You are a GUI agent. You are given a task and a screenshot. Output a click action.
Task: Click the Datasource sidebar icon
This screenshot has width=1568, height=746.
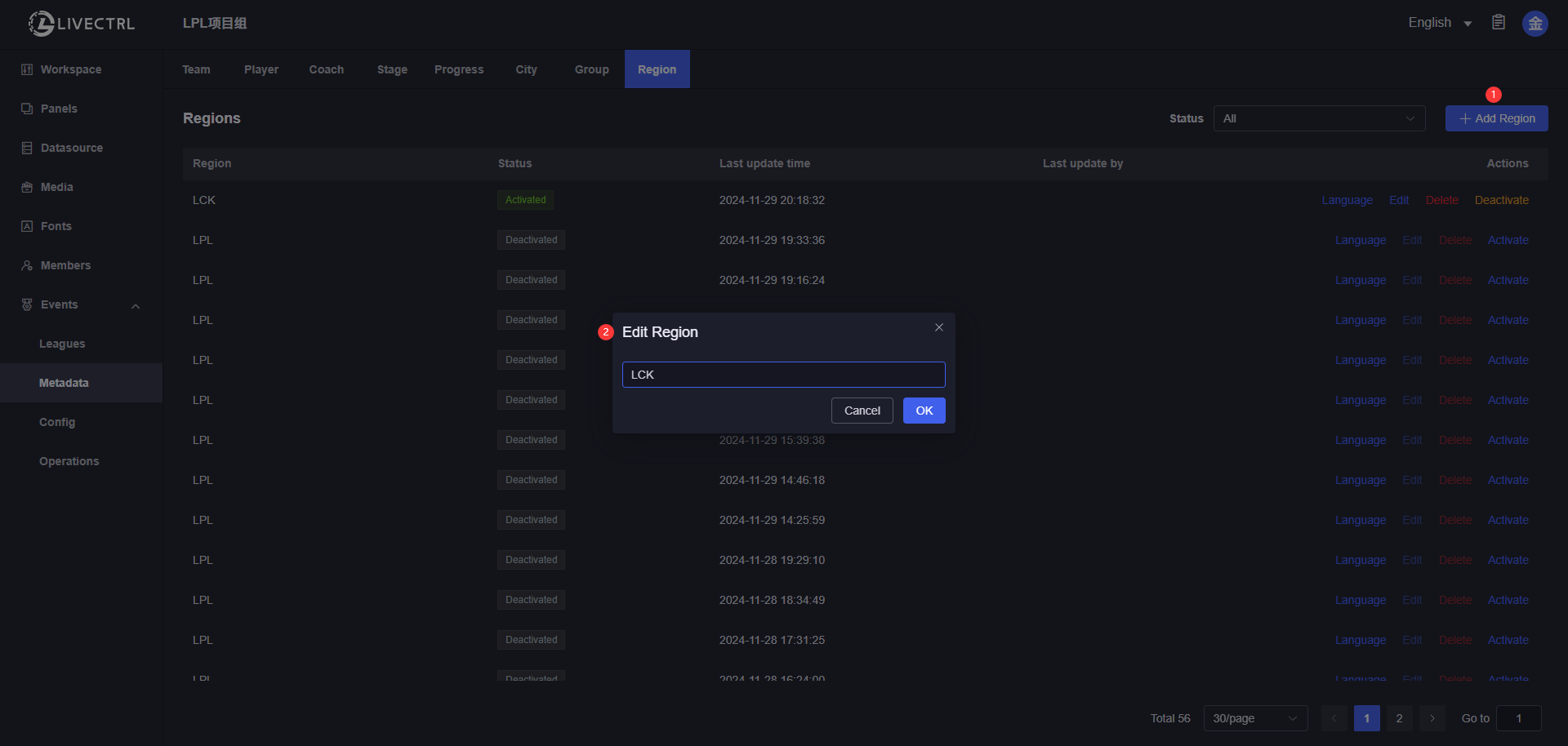coord(27,148)
